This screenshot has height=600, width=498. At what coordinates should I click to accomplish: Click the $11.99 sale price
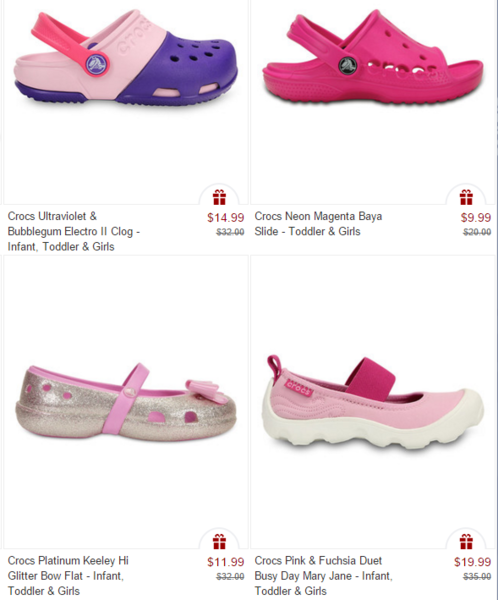pos(225,562)
